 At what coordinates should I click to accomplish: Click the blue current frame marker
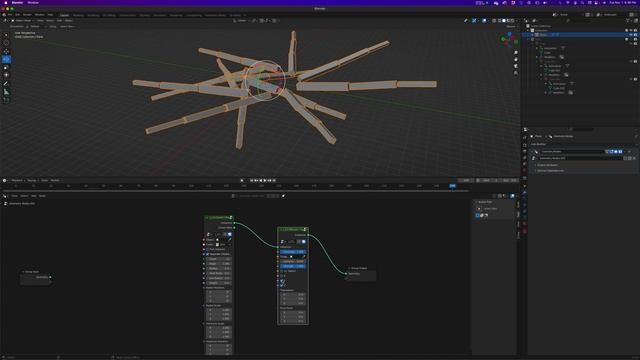pos(452,186)
